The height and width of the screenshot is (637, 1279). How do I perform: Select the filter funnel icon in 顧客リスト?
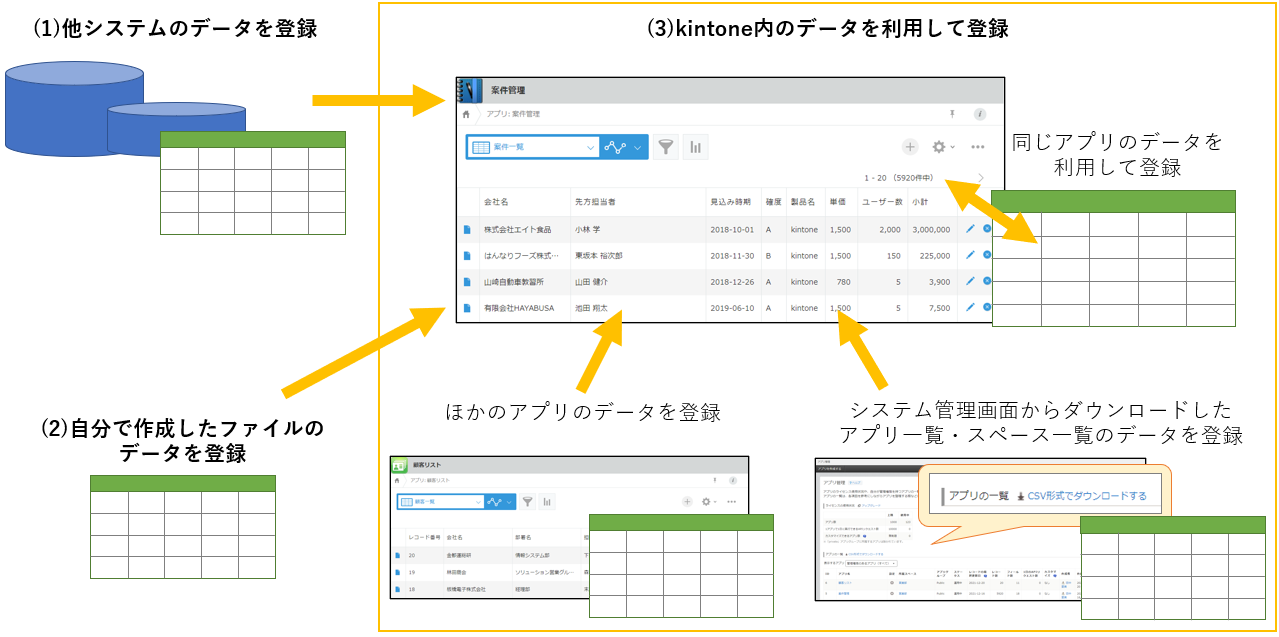528,501
